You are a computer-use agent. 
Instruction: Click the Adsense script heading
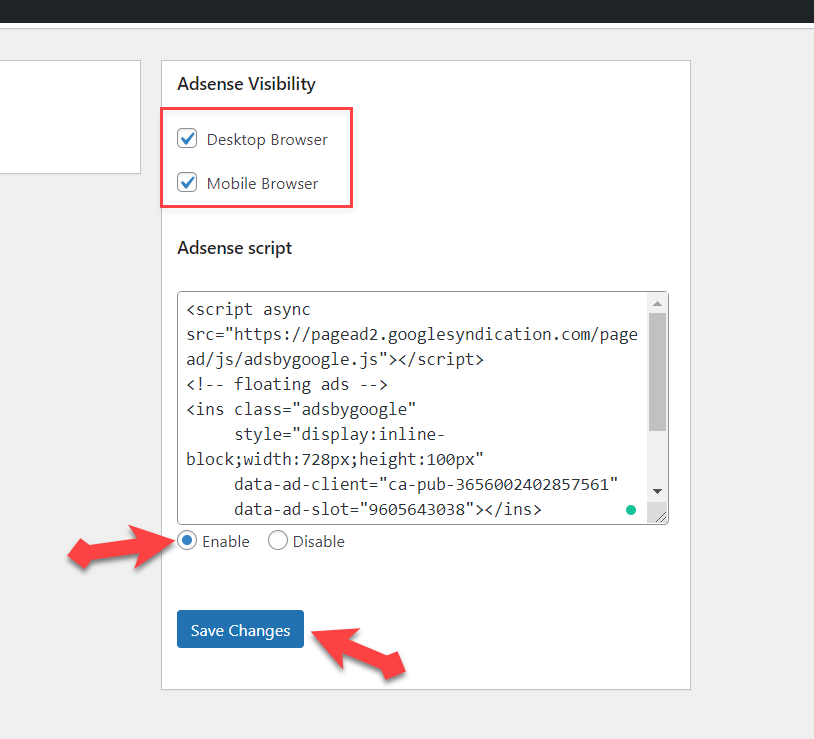(234, 248)
